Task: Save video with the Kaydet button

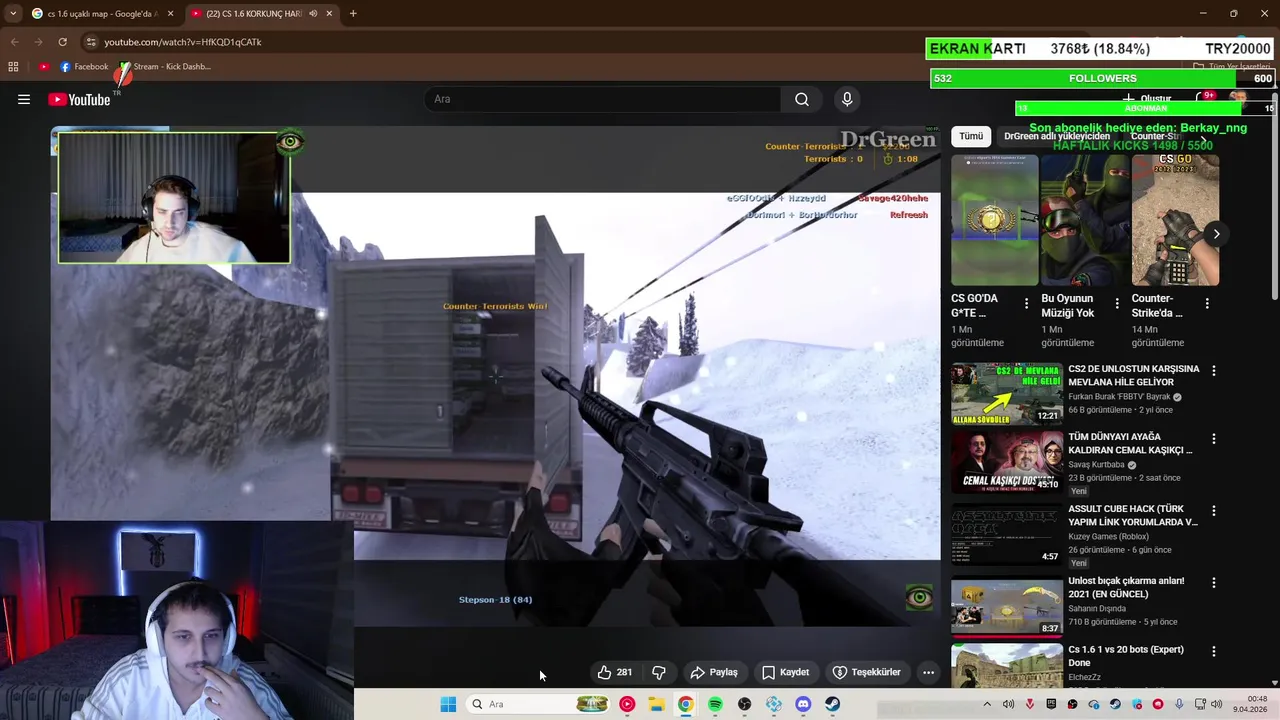Action: [x=785, y=672]
